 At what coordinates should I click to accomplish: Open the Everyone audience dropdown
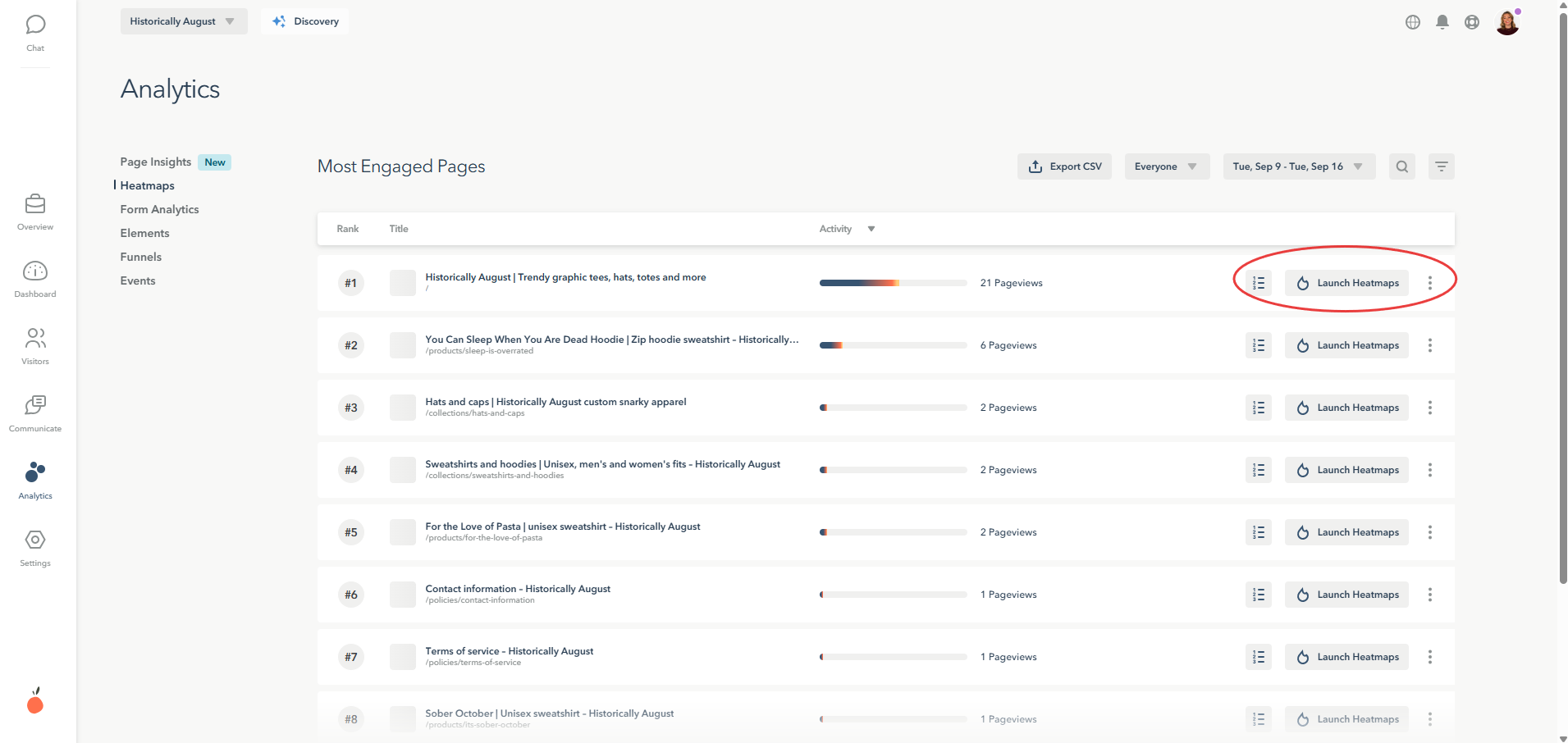[1166, 166]
